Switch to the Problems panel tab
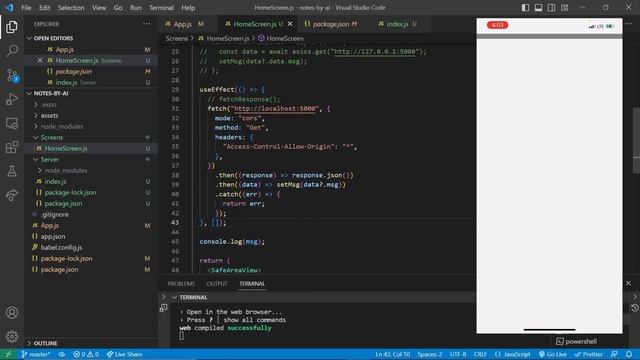 (181, 284)
